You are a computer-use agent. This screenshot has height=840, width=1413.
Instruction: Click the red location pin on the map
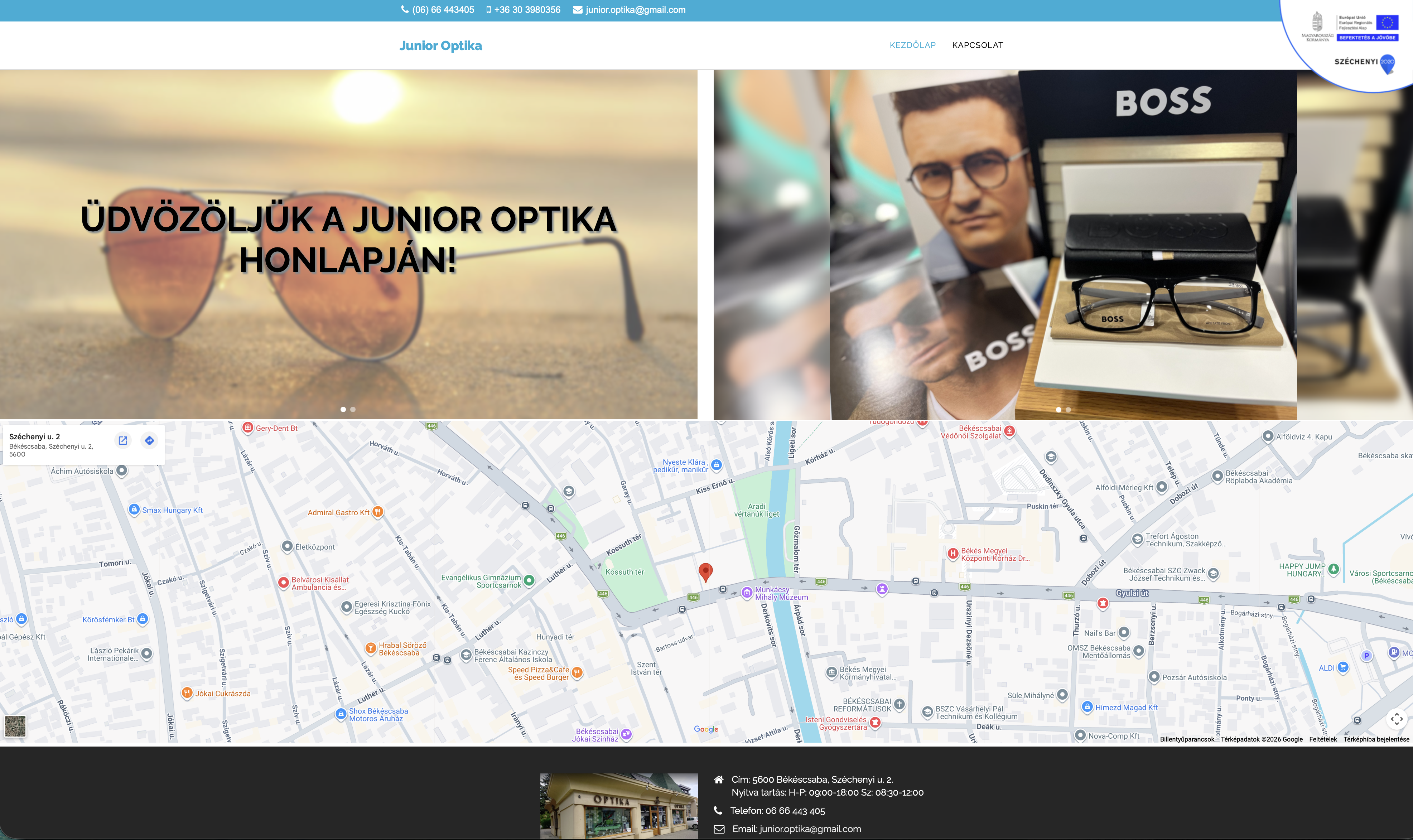(x=705, y=572)
